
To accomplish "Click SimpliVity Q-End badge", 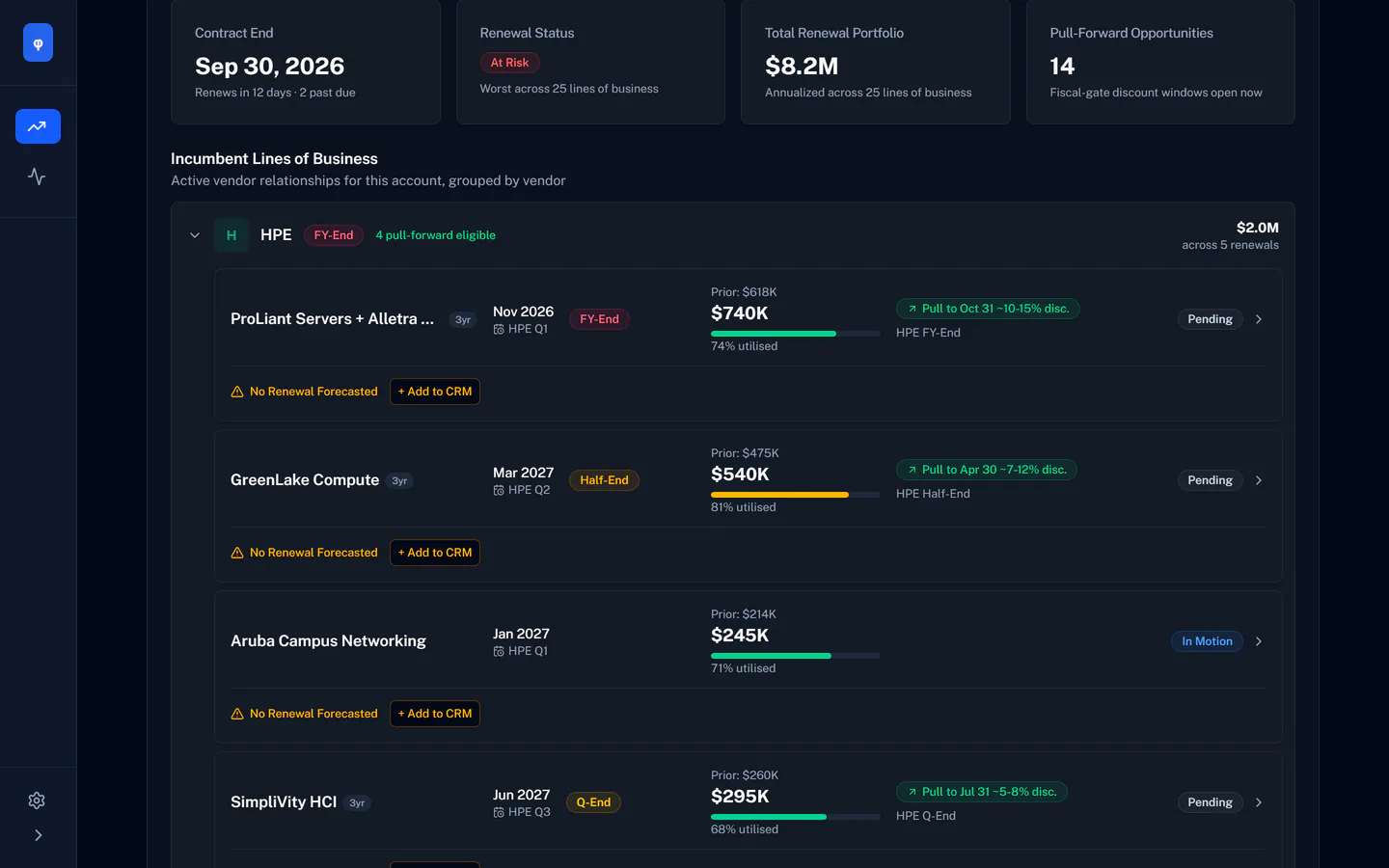I will pos(593,802).
